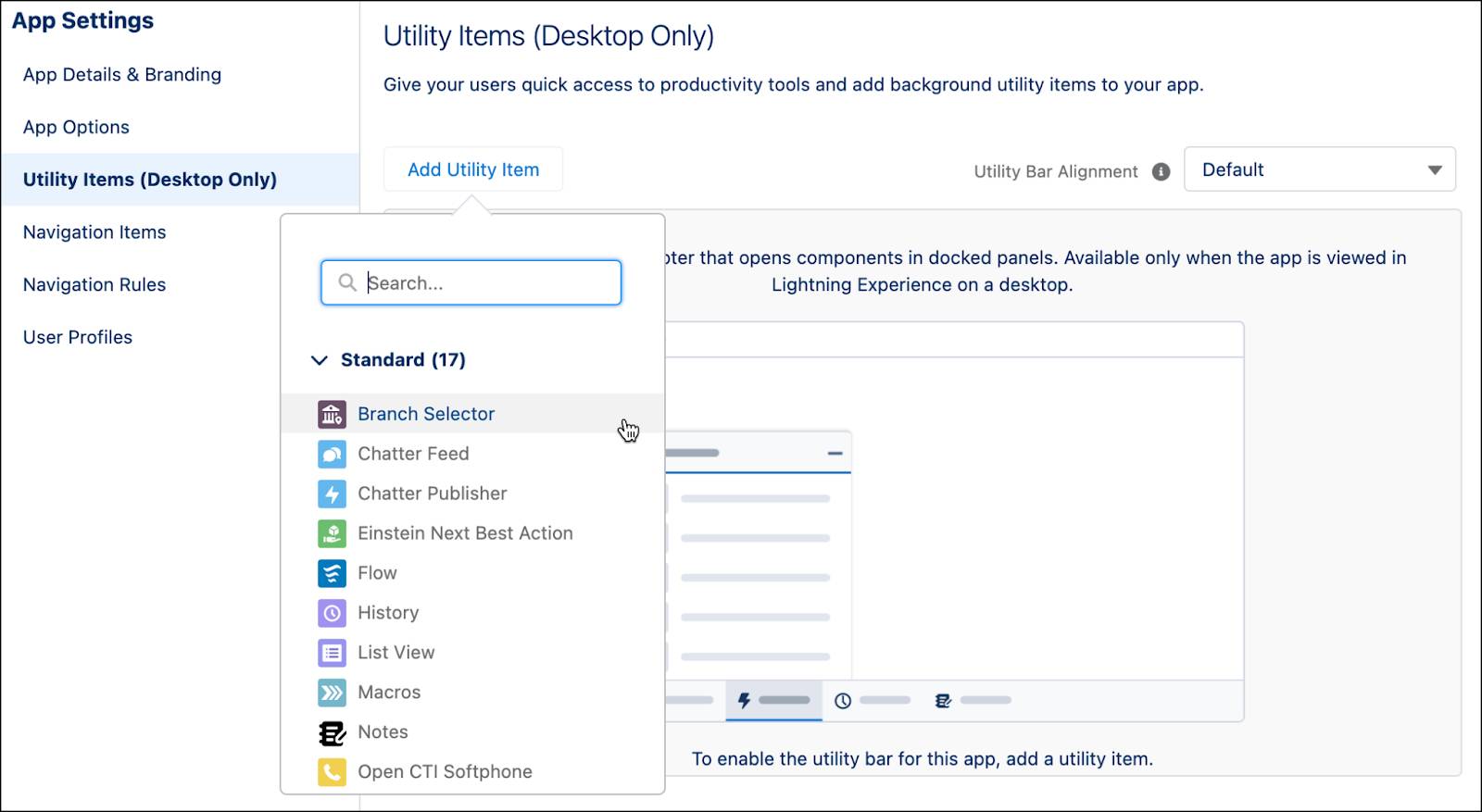Image resolution: width=1482 pixels, height=812 pixels.
Task: Select List View utility item
Action: (x=472, y=653)
